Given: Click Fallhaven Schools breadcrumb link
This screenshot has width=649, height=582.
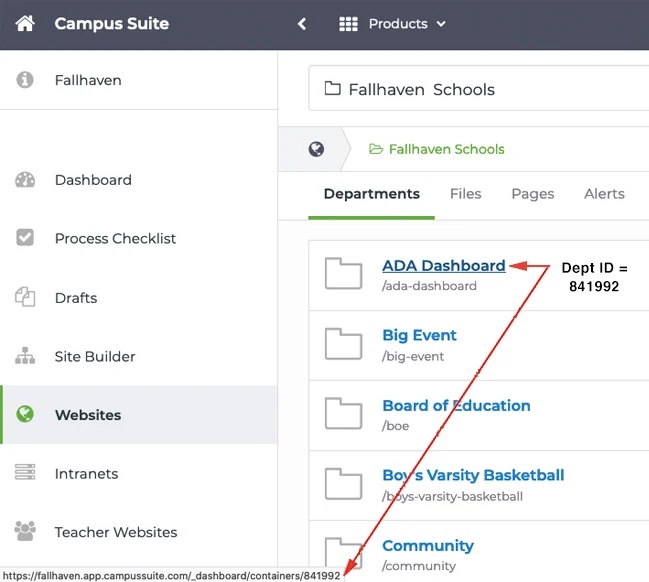Looking at the screenshot, I should tap(446, 149).
